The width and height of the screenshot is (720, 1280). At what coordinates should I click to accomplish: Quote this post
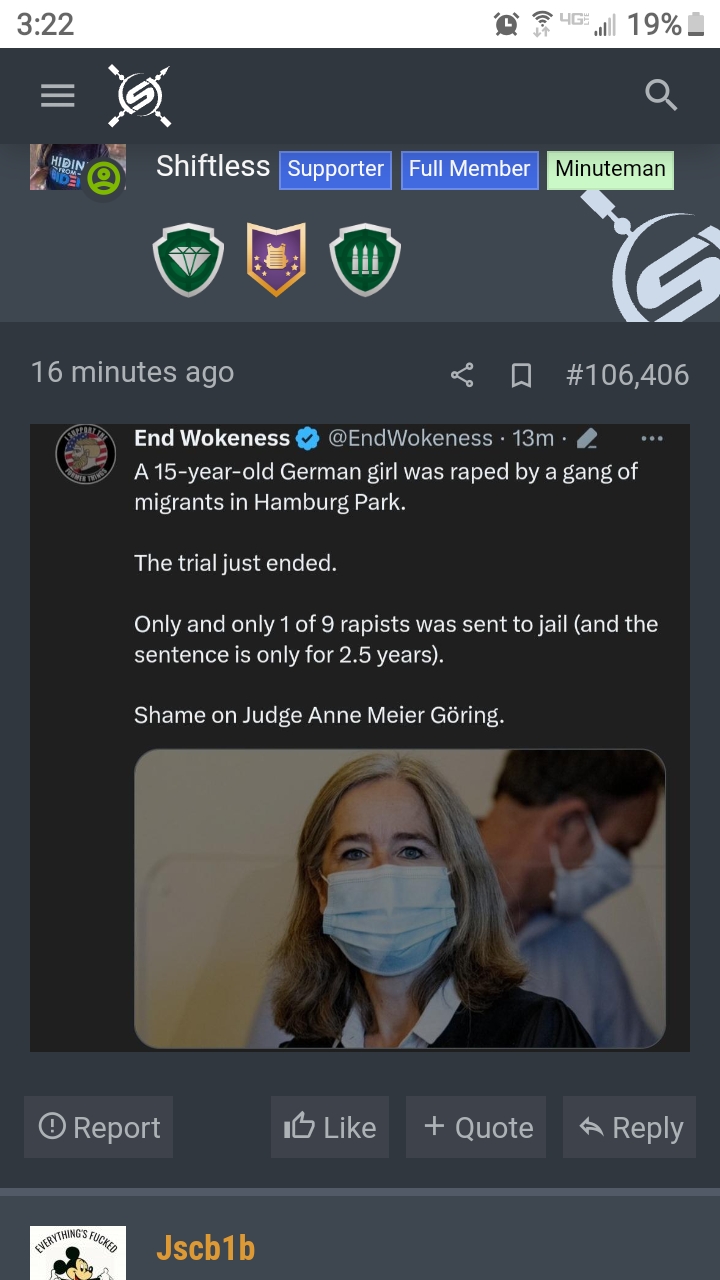pyautogui.click(x=476, y=1127)
